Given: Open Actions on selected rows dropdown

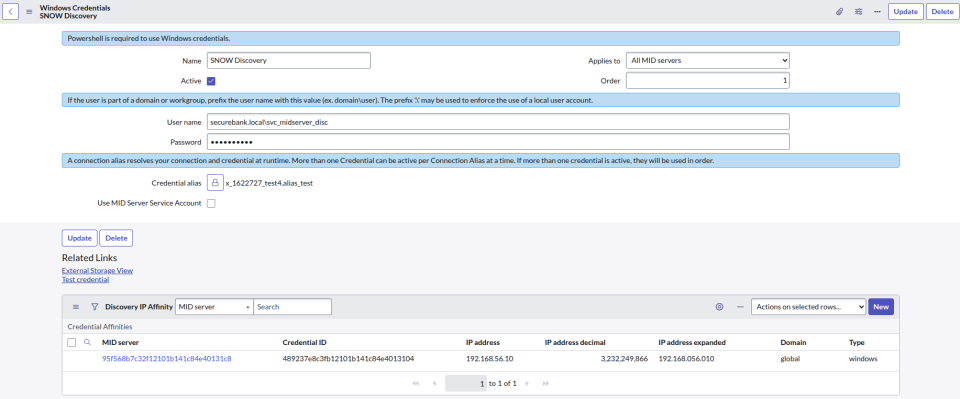Looking at the screenshot, I should (808, 307).
